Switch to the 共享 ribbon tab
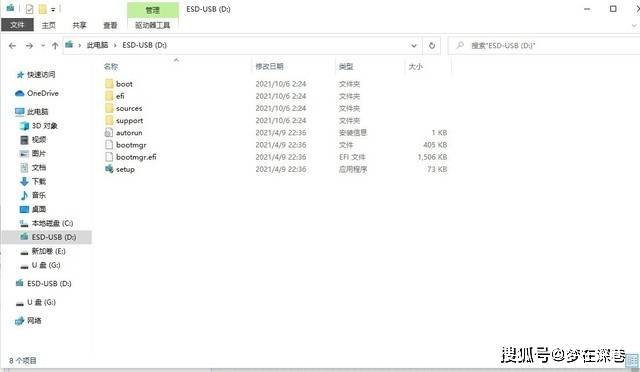Screen dimensions: 640x372 (79, 25)
